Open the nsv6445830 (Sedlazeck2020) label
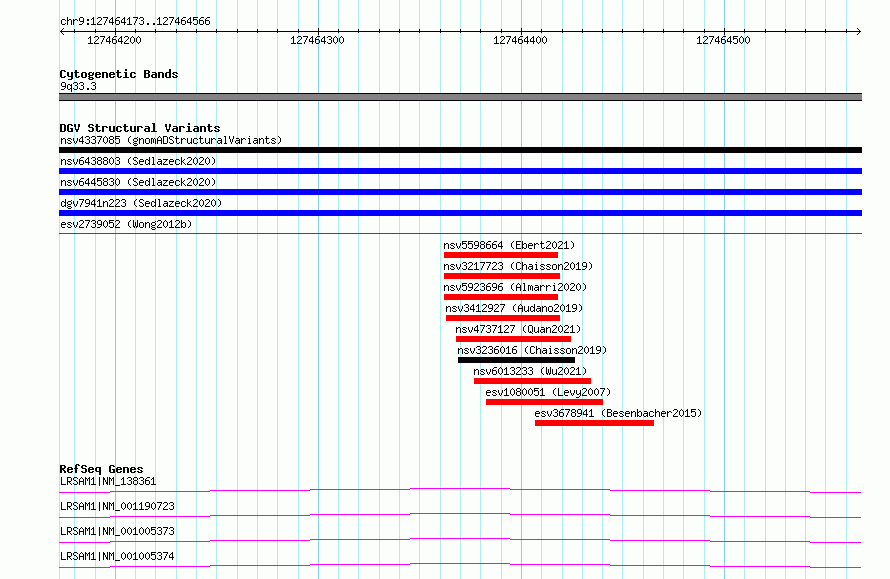 pyautogui.click(x=138, y=182)
